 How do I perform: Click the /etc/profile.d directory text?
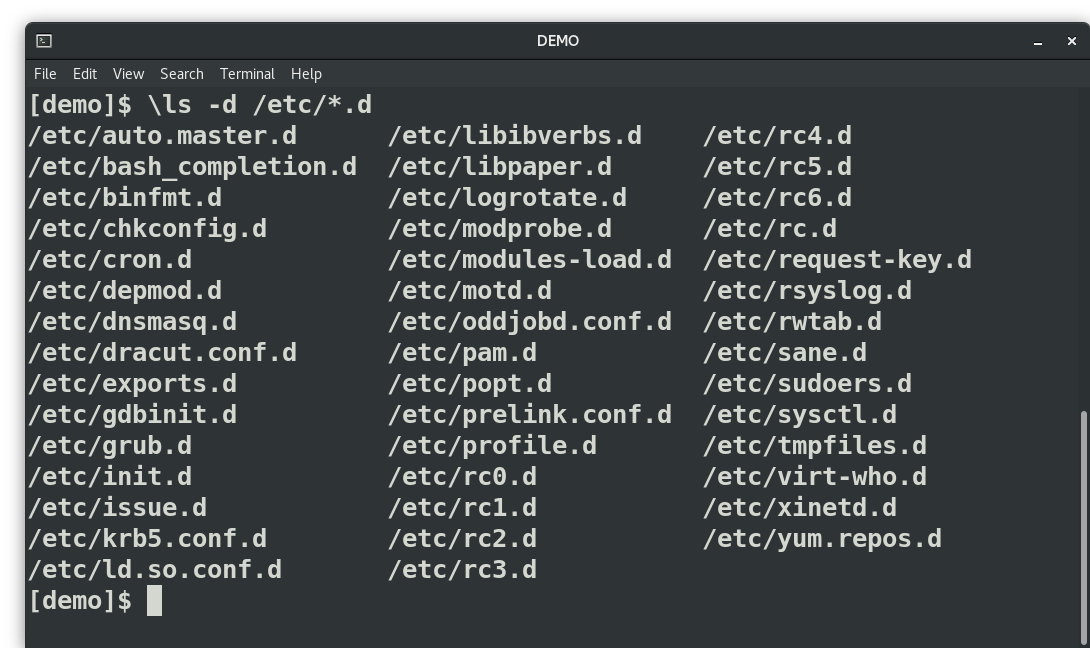tap(492, 446)
